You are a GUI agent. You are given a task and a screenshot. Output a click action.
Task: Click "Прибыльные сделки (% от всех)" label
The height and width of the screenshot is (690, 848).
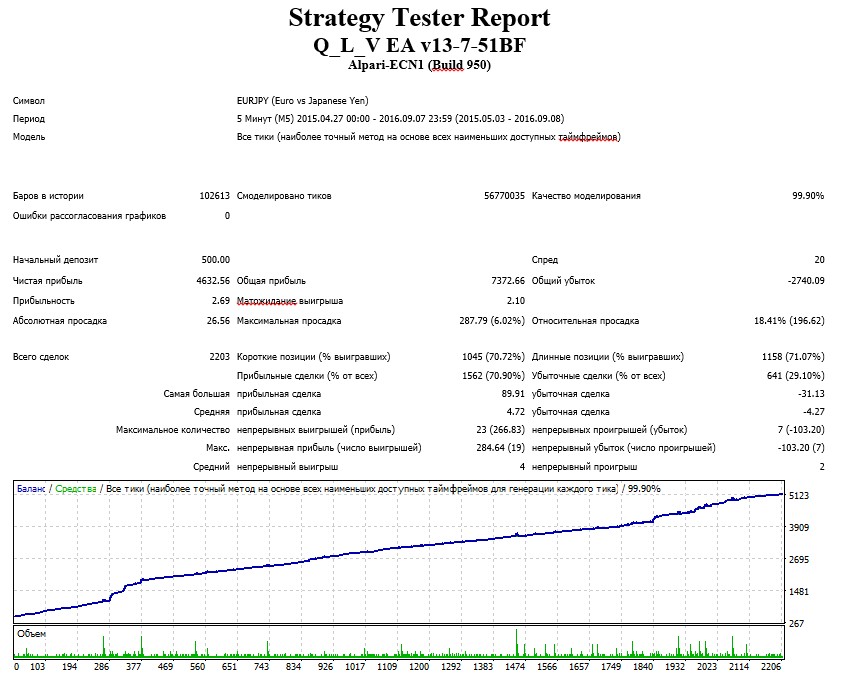point(307,376)
